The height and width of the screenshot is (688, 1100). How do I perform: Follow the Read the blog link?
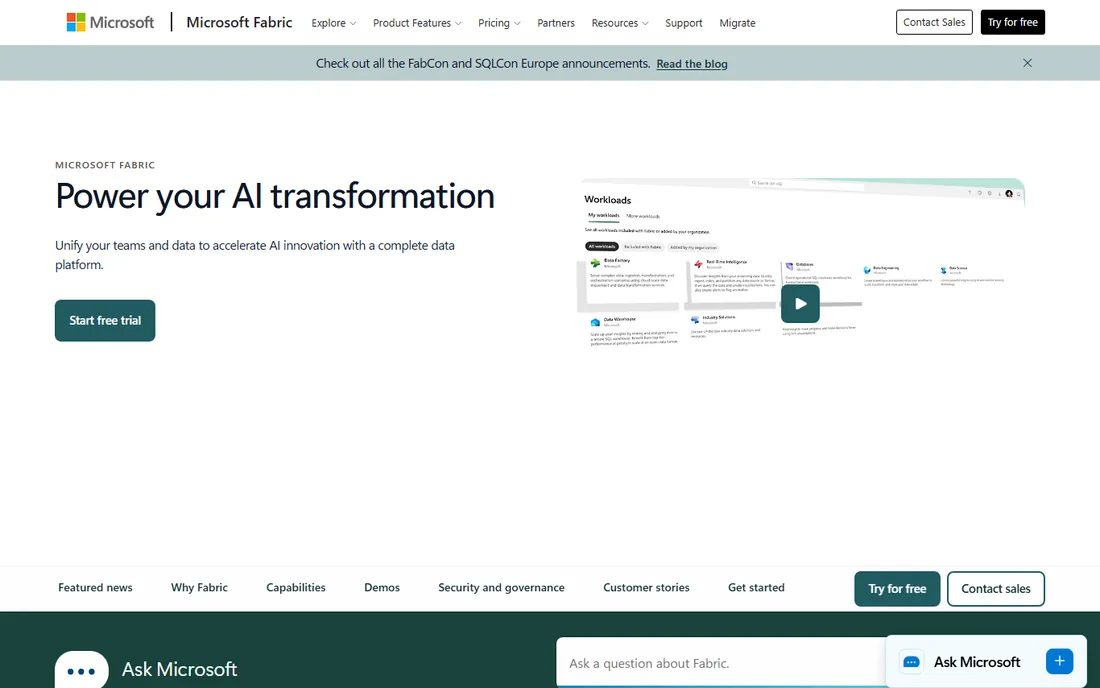click(x=692, y=64)
